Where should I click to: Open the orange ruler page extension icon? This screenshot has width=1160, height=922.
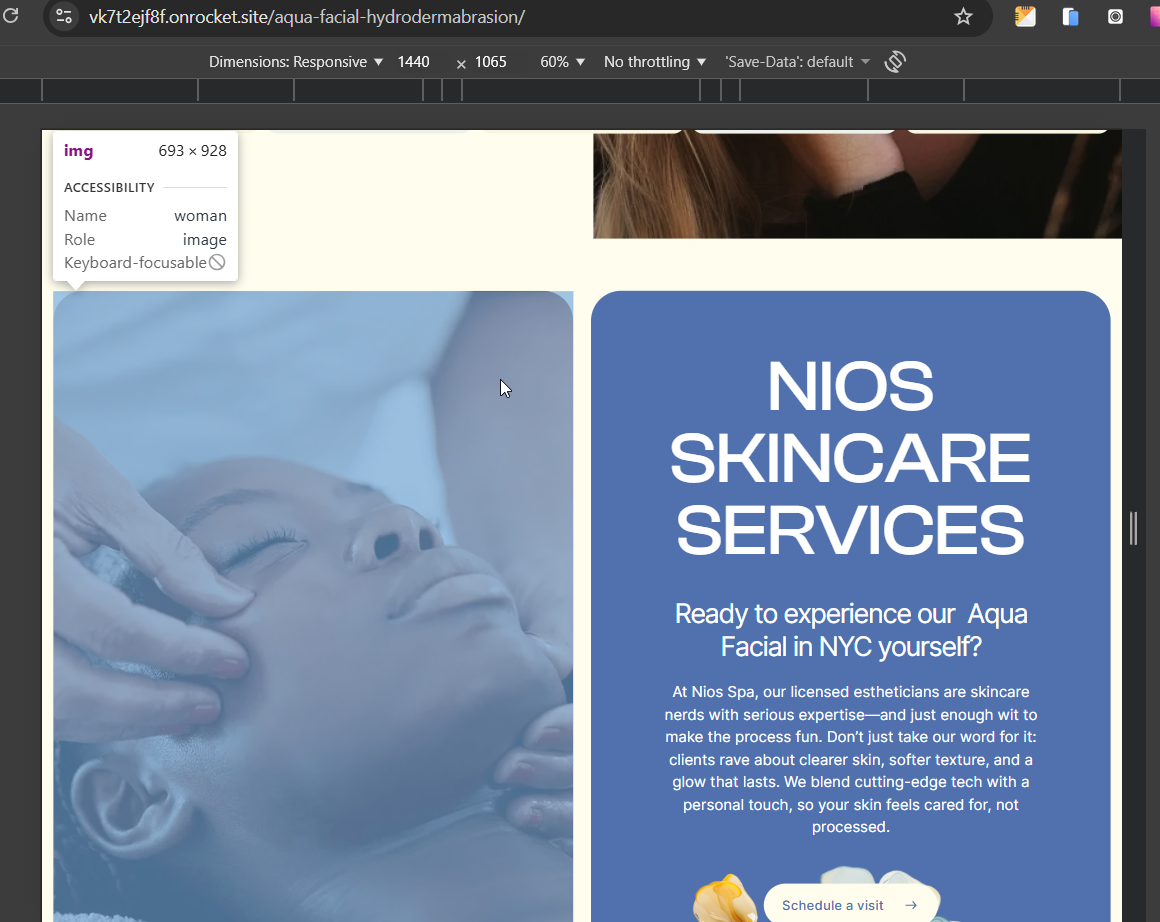click(x=1025, y=16)
